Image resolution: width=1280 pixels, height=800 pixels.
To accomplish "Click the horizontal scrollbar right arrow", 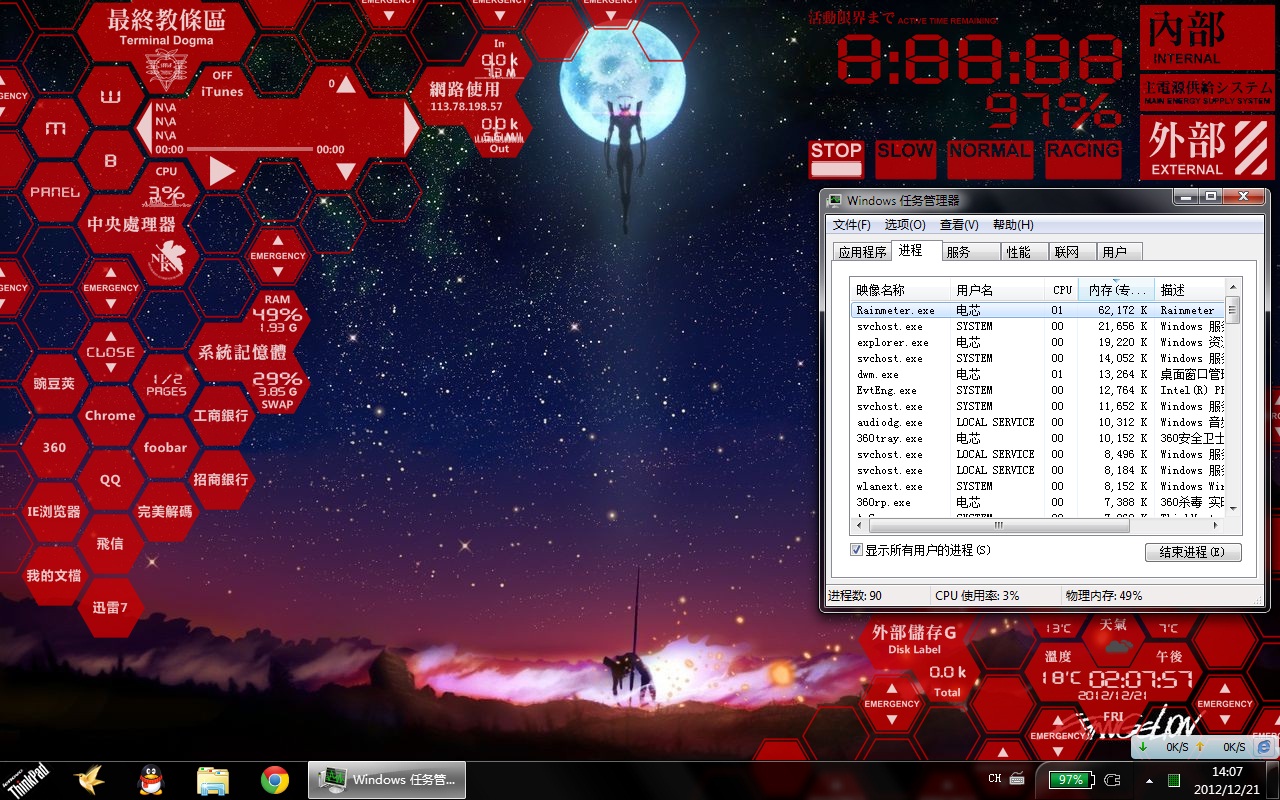I will [1216, 524].
